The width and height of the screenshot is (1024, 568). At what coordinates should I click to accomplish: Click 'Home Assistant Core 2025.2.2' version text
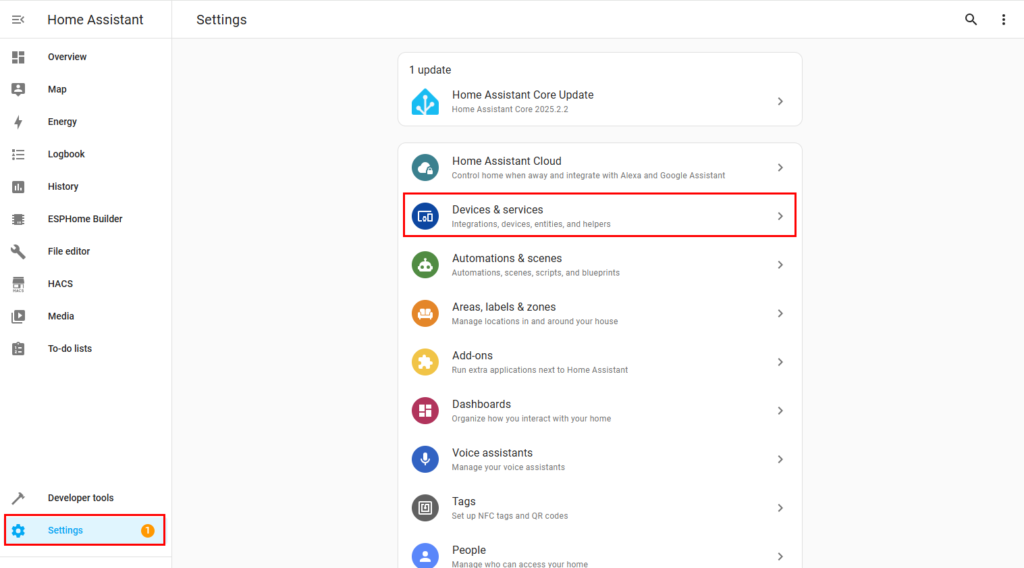tap(510, 110)
